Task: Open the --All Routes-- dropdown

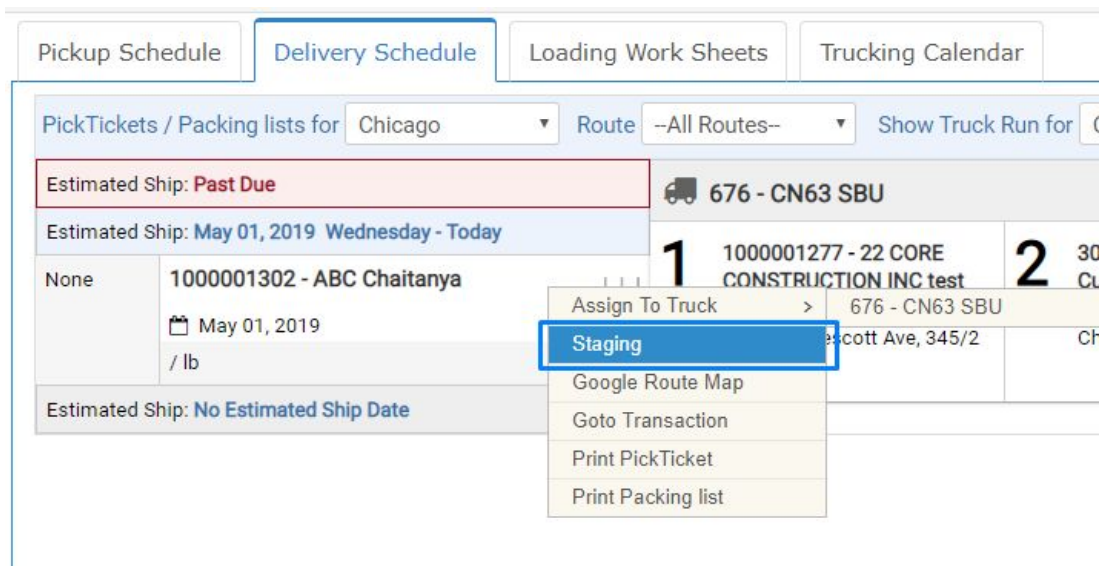Action: point(748,125)
